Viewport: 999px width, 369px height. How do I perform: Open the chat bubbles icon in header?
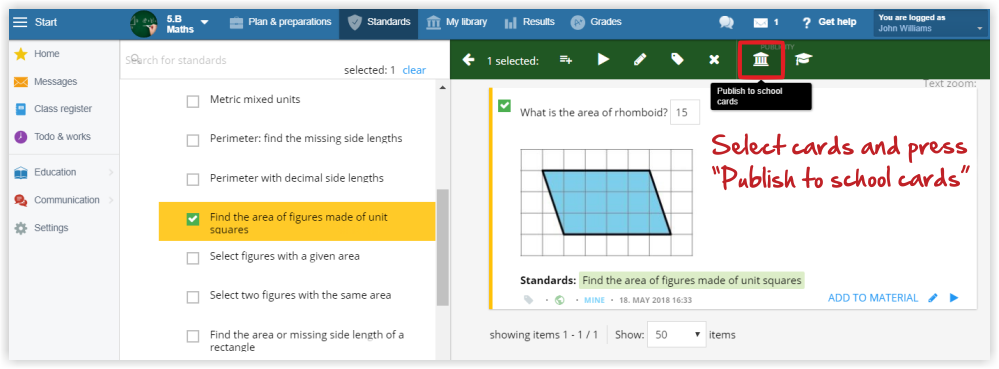pyautogui.click(x=726, y=22)
